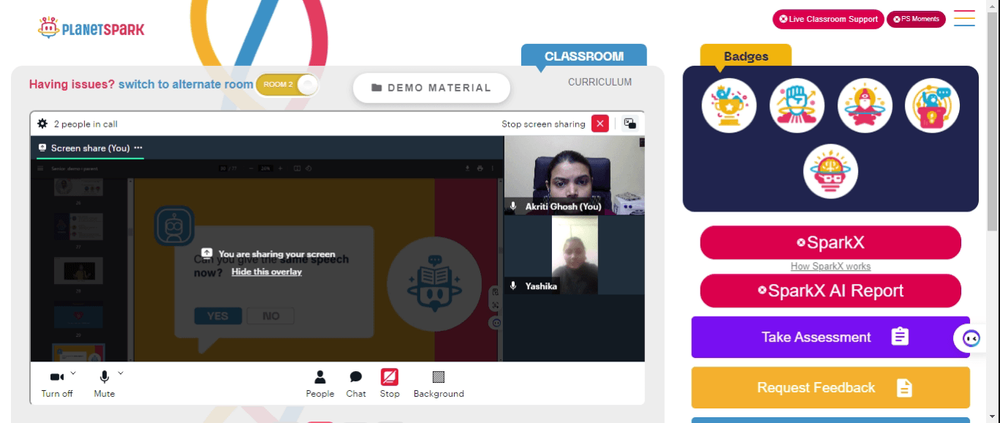Open Background effects

(x=439, y=383)
